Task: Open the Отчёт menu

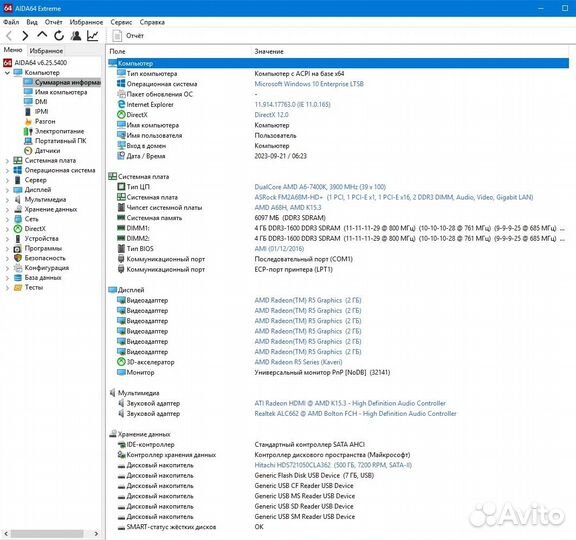Action: point(53,22)
